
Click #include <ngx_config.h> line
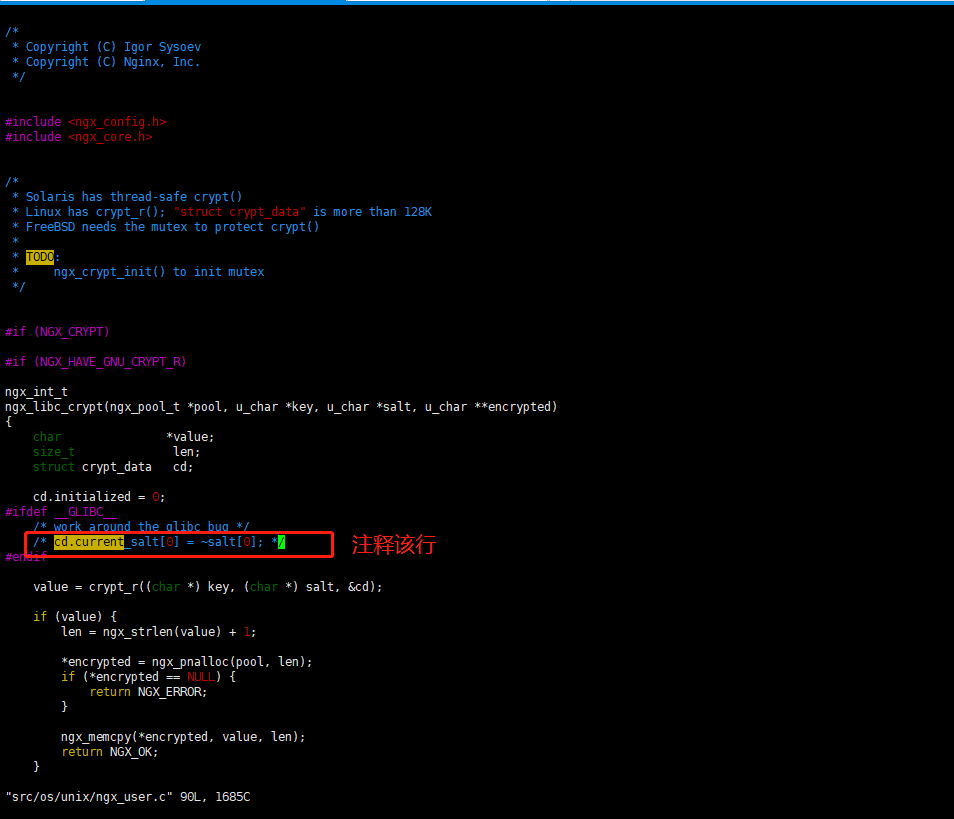click(x=85, y=122)
